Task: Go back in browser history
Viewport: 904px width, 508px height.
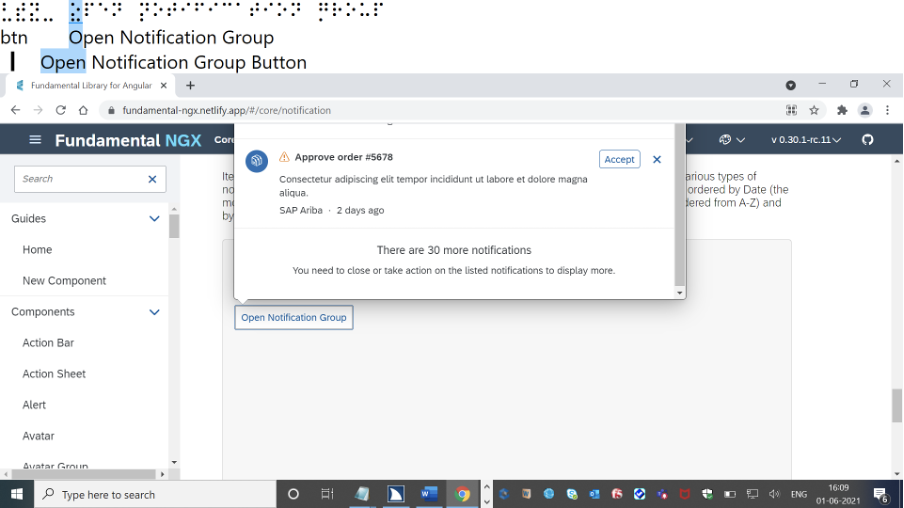Action: 16,110
